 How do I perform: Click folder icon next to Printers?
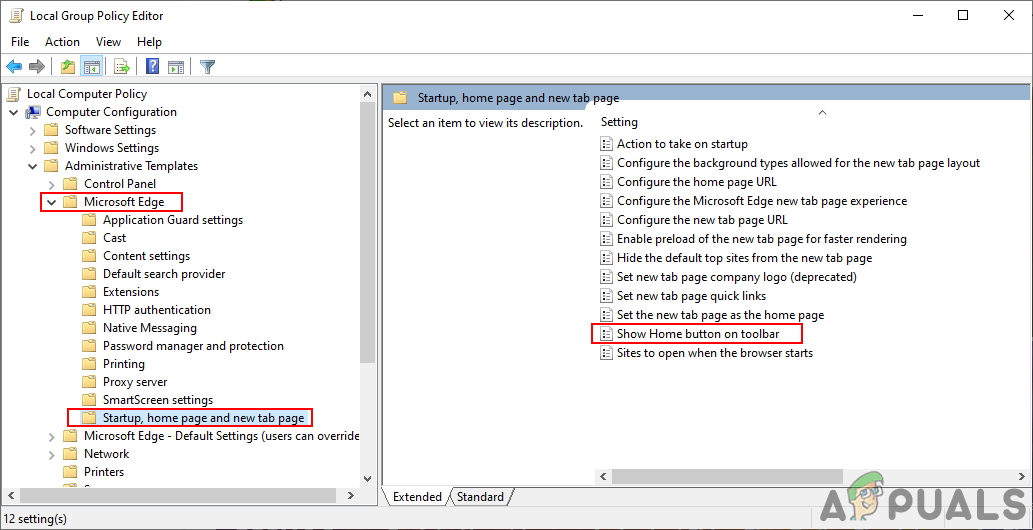70,472
